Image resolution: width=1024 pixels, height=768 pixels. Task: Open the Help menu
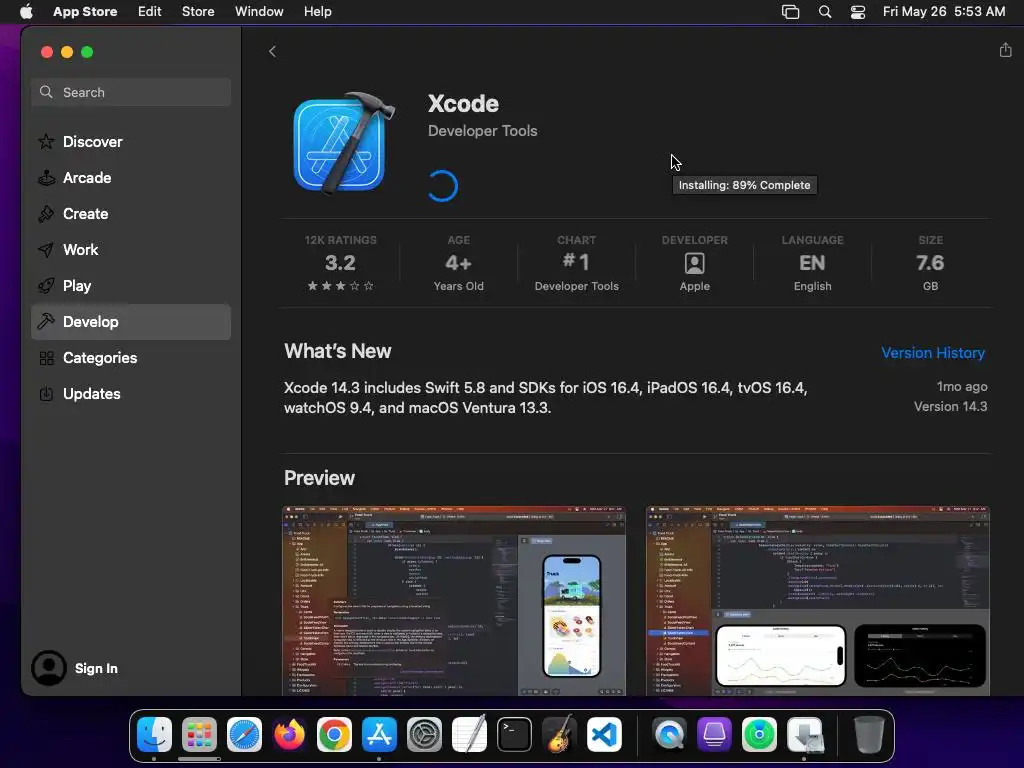coord(317,12)
